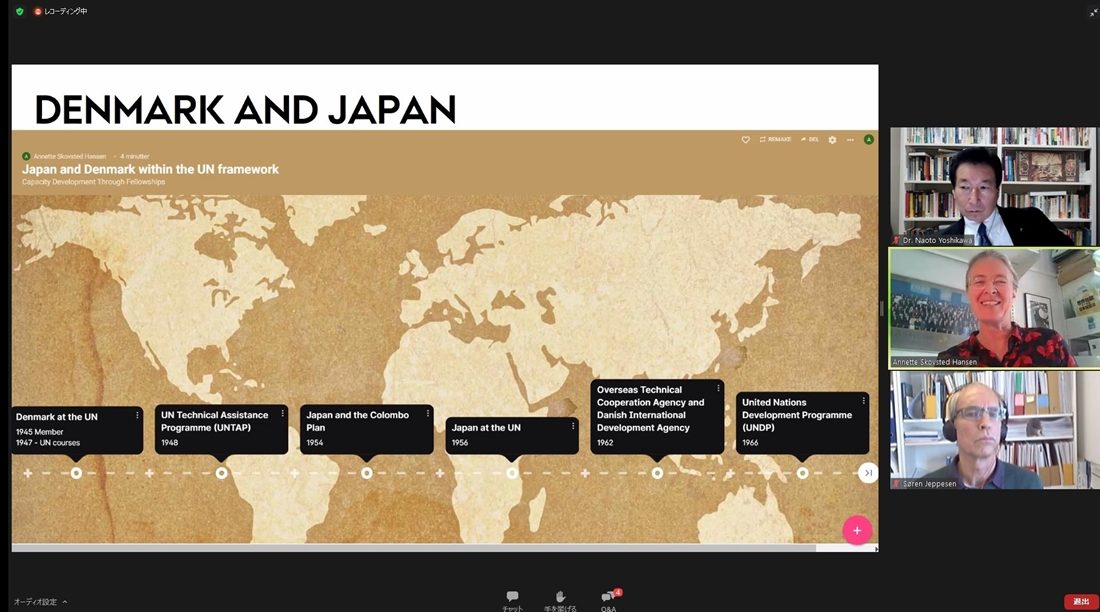Open options menu on Japan at the UN card
Image resolution: width=1100 pixels, height=612 pixels.
573,426
